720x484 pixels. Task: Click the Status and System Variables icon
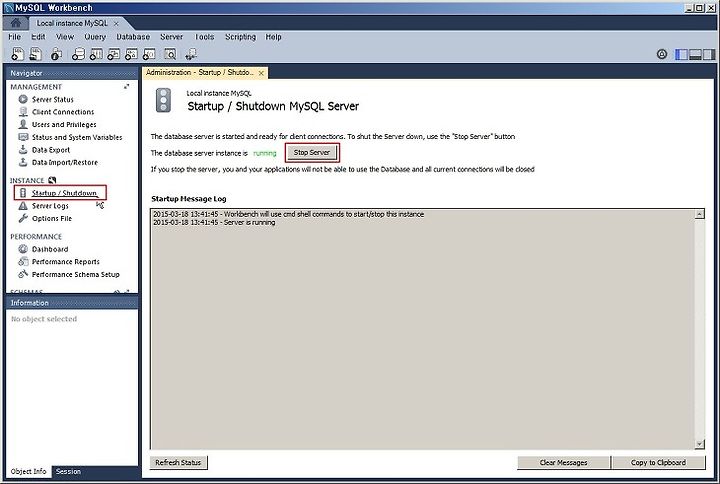click(x=23, y=137)
